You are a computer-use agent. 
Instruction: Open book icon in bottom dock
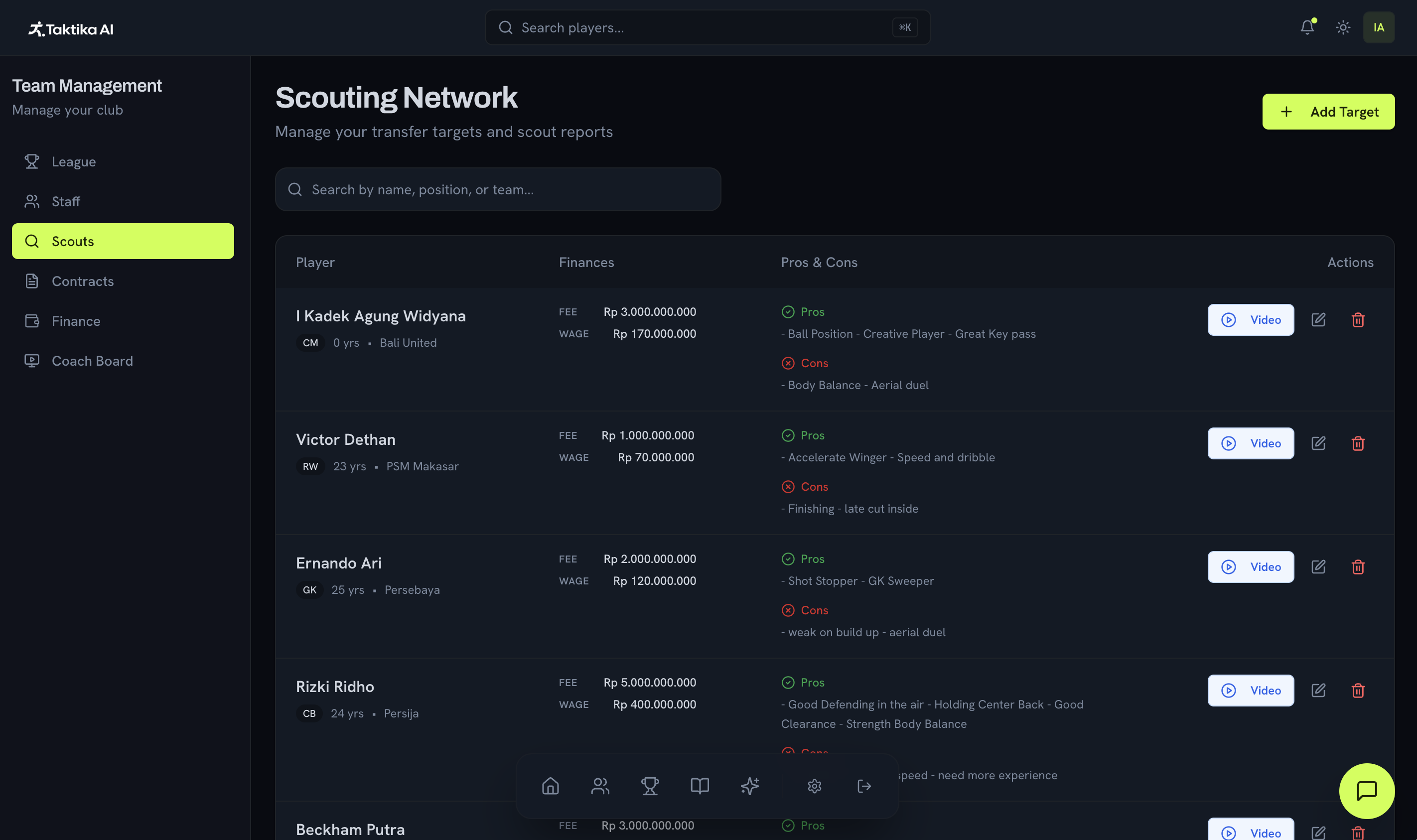click(700, 786)
